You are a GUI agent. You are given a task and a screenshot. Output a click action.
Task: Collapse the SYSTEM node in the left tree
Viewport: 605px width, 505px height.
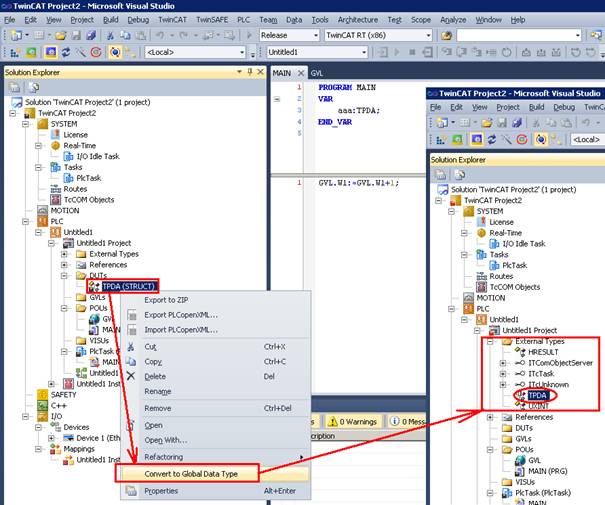(27, 124)
